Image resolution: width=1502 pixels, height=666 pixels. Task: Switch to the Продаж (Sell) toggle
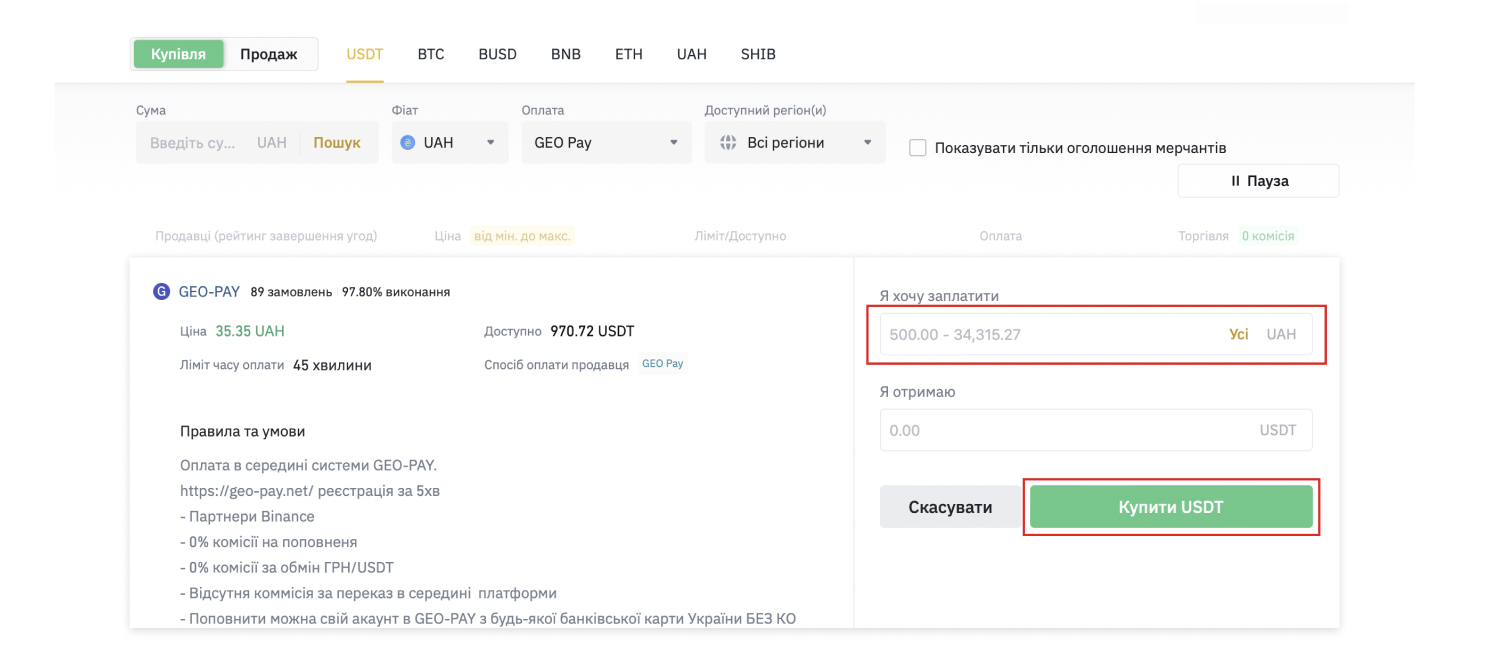pyautogui.click(x=269, y=54)
